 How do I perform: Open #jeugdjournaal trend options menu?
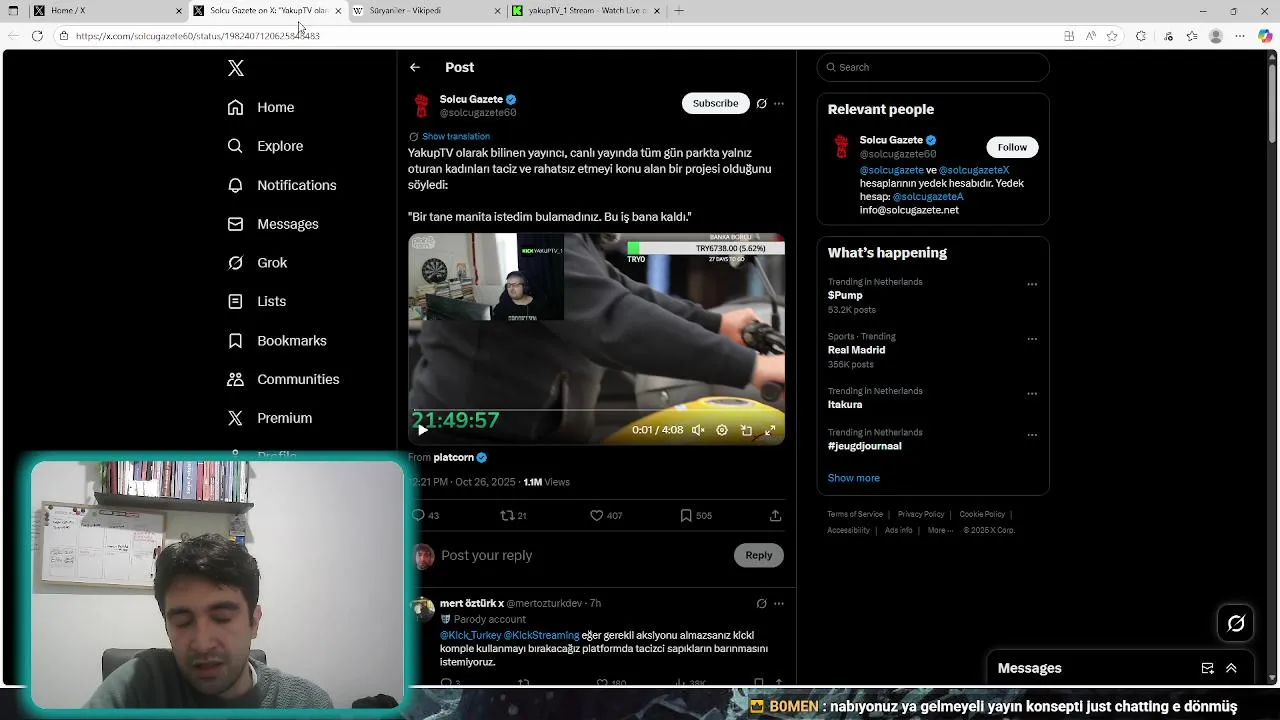point(1032,435)
